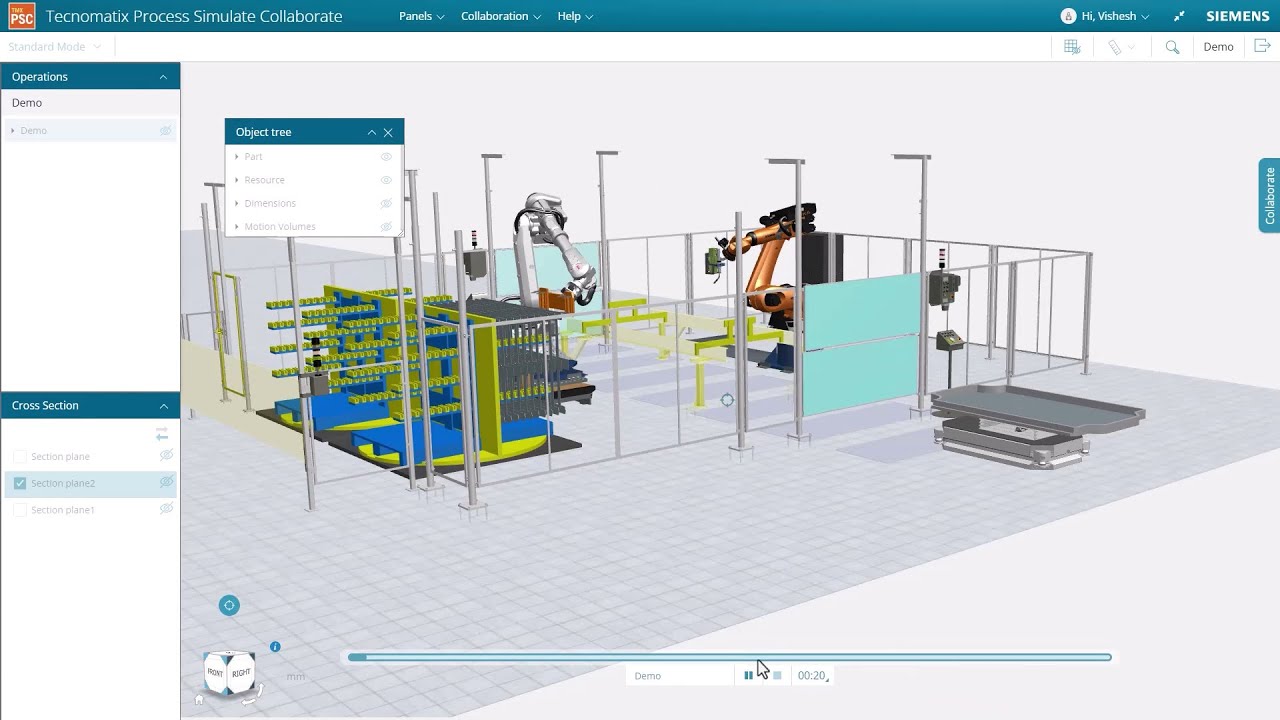Select the Part row text
1280x720 pixels.
(x=253, y=157)
